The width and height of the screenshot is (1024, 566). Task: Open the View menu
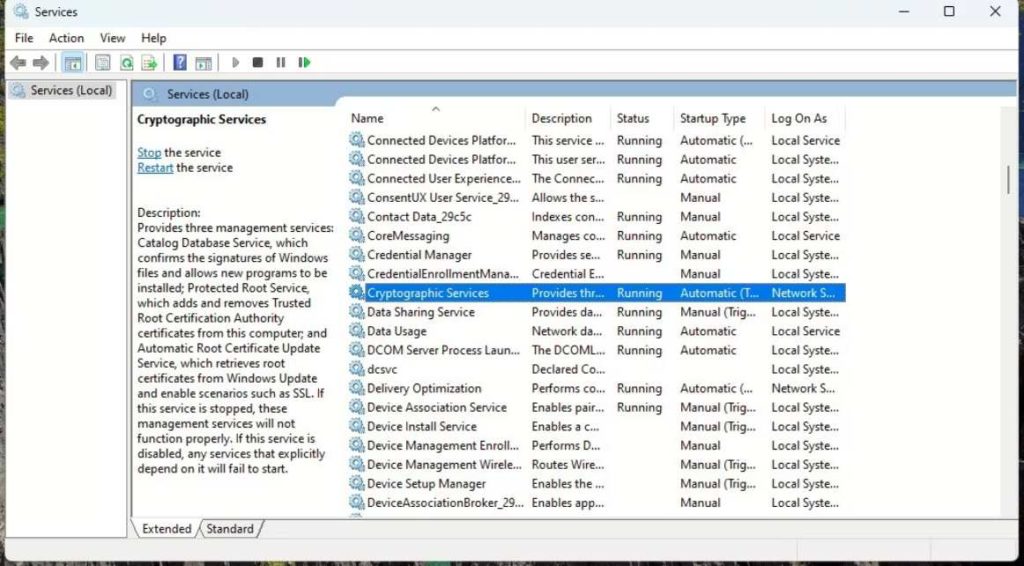tap(113, 38)
